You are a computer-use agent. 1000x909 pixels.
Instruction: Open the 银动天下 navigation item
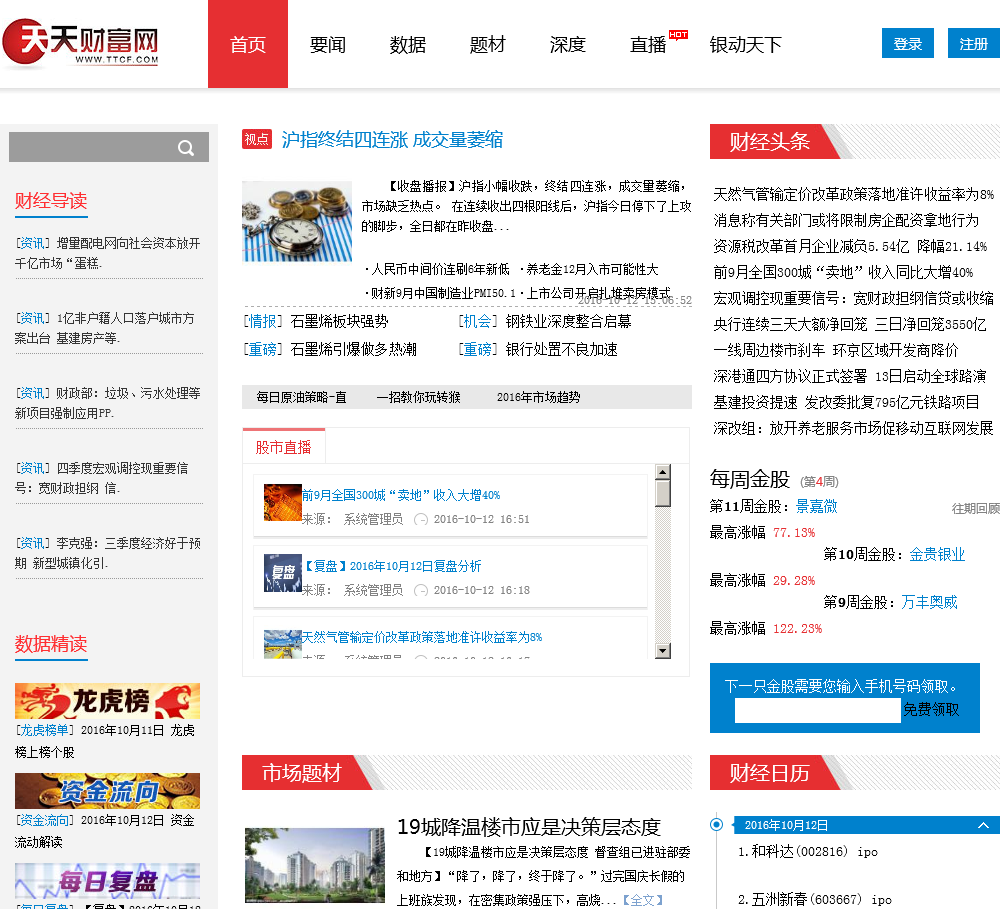[746, 45]
